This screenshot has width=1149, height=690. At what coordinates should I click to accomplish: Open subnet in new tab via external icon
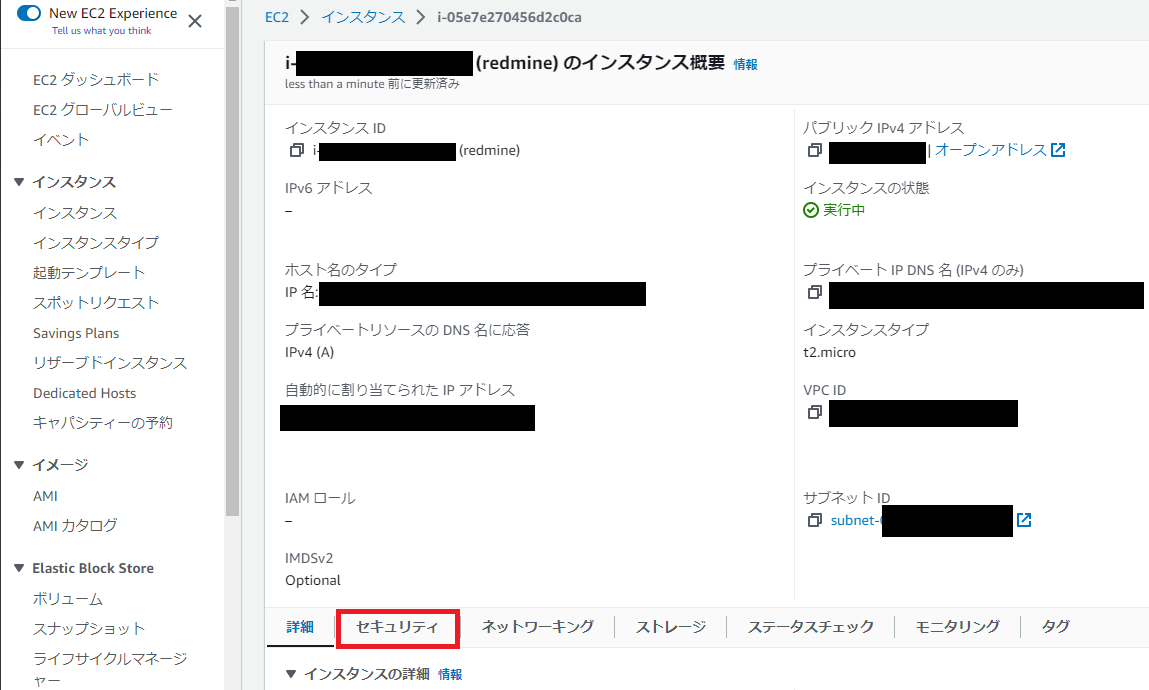point(1024,520)
